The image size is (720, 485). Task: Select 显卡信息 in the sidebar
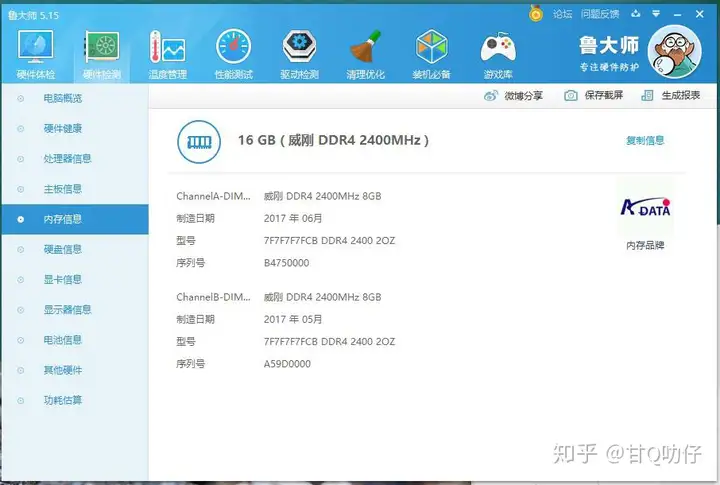click(75, 280)
